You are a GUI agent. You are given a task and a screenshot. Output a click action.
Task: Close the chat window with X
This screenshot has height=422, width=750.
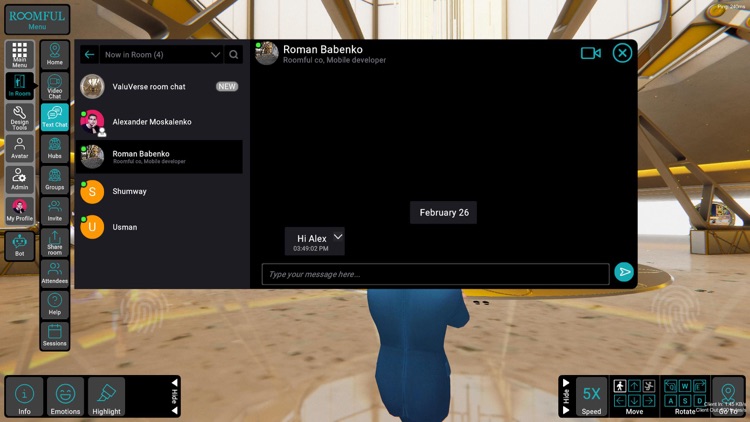point(622,53)
